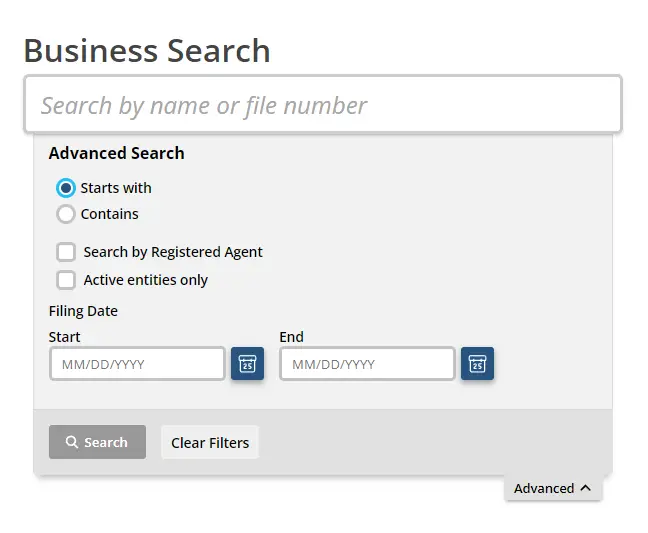Click the Active entities only label
Image resolution: width=648 pixels, height=533 pixels.
tap(145, 280)
